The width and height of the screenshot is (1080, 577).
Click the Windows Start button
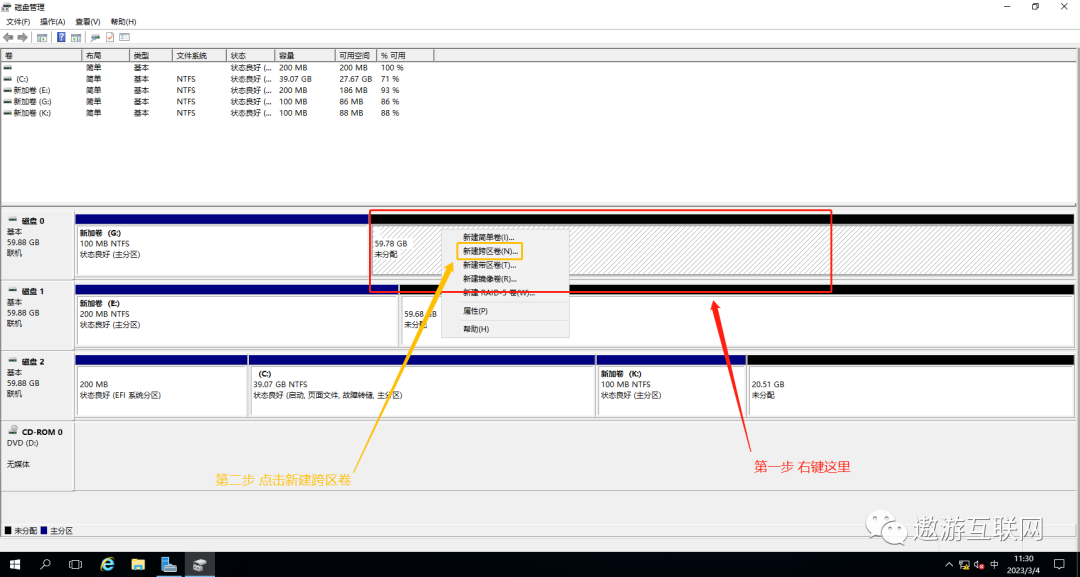[x=14, y=565]
